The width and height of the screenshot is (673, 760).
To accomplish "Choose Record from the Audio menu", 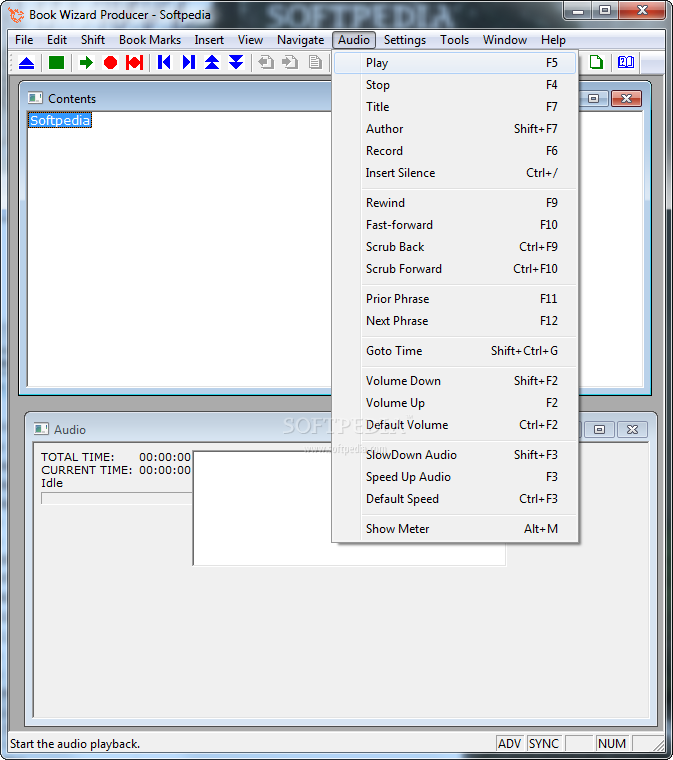I will pos(455,151).
